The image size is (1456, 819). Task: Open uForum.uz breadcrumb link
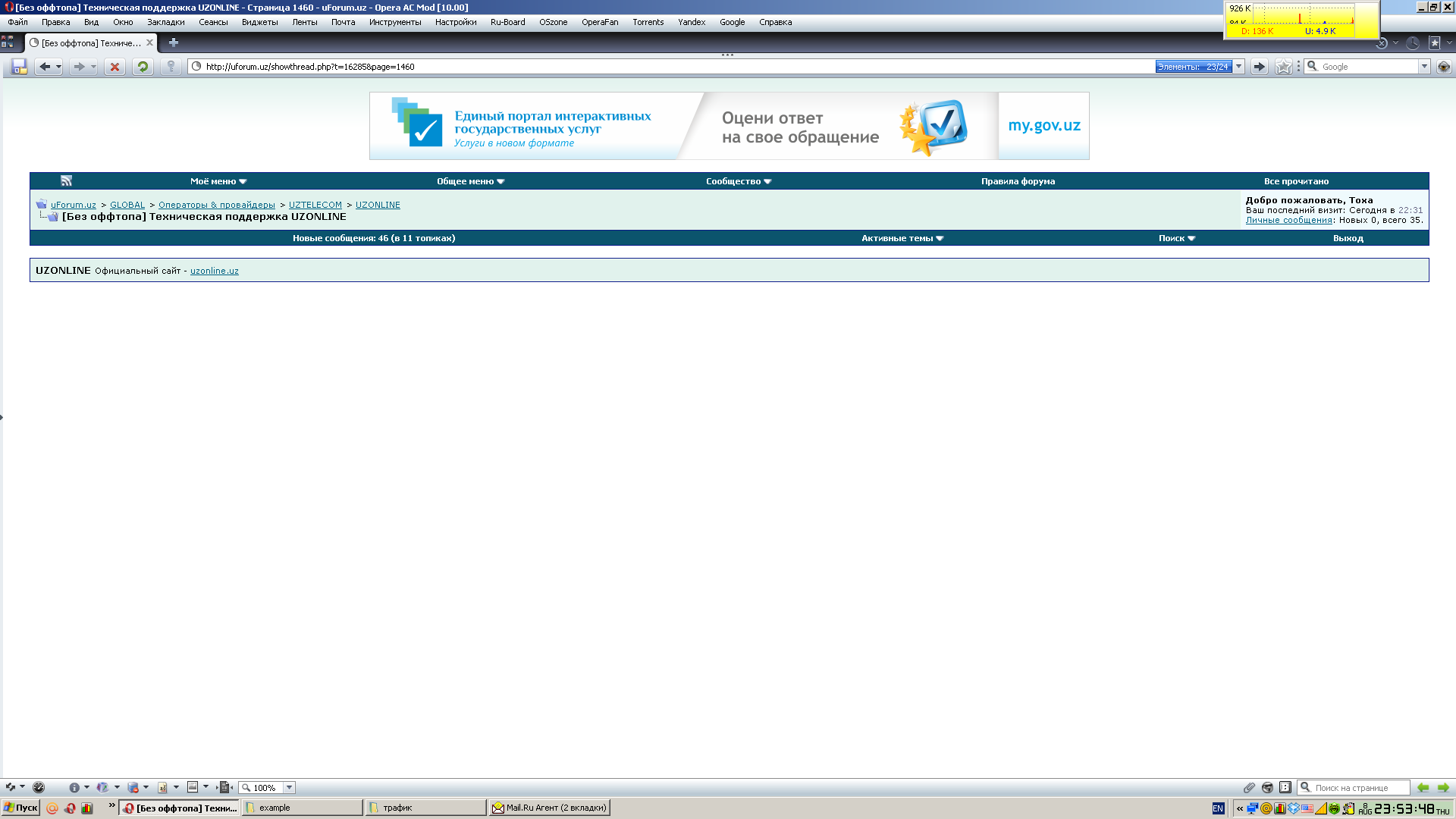(x=74, y=205)
